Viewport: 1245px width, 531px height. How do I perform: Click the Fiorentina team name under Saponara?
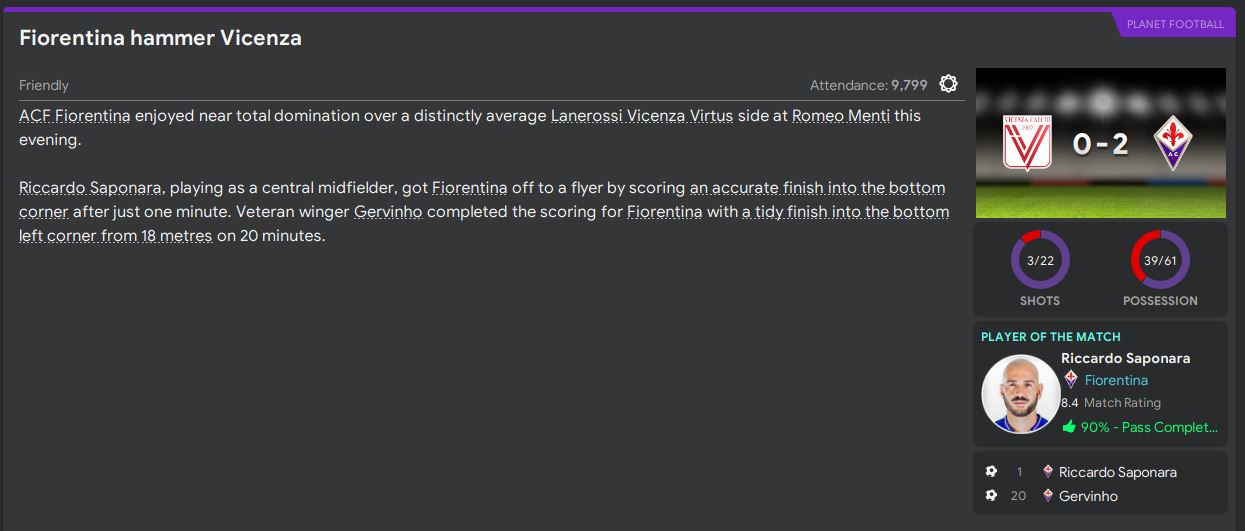coord(1116,380)
